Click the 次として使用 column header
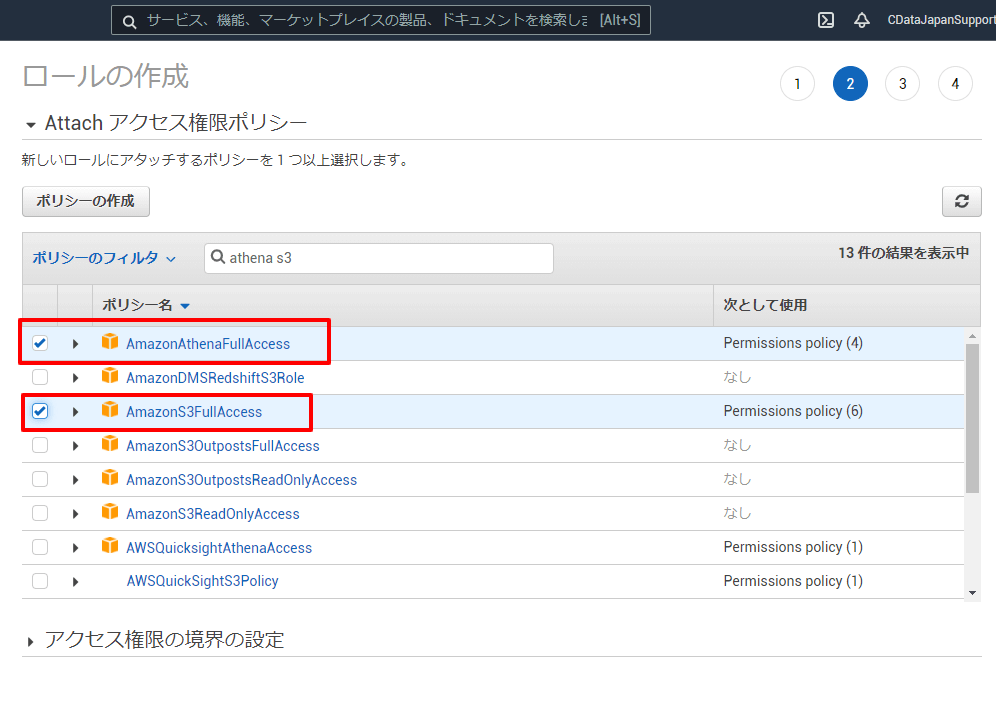The height and width of the screenshot is (701, 996). click(x=765, y=305)
